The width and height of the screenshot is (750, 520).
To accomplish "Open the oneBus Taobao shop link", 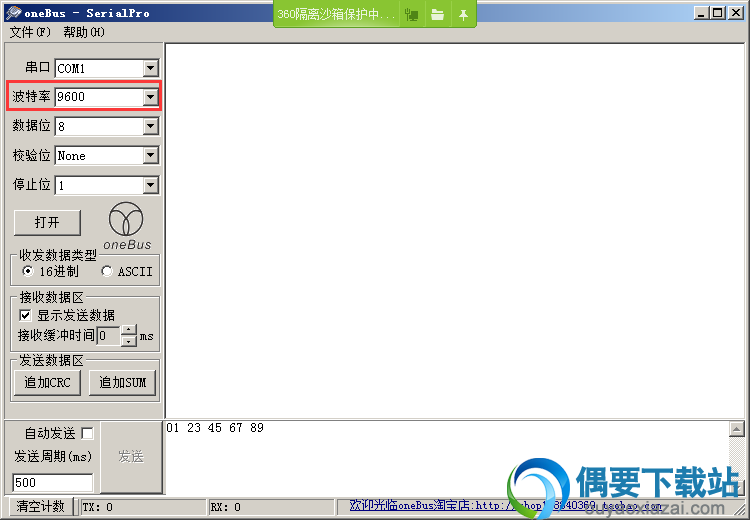I will [505, 505].
